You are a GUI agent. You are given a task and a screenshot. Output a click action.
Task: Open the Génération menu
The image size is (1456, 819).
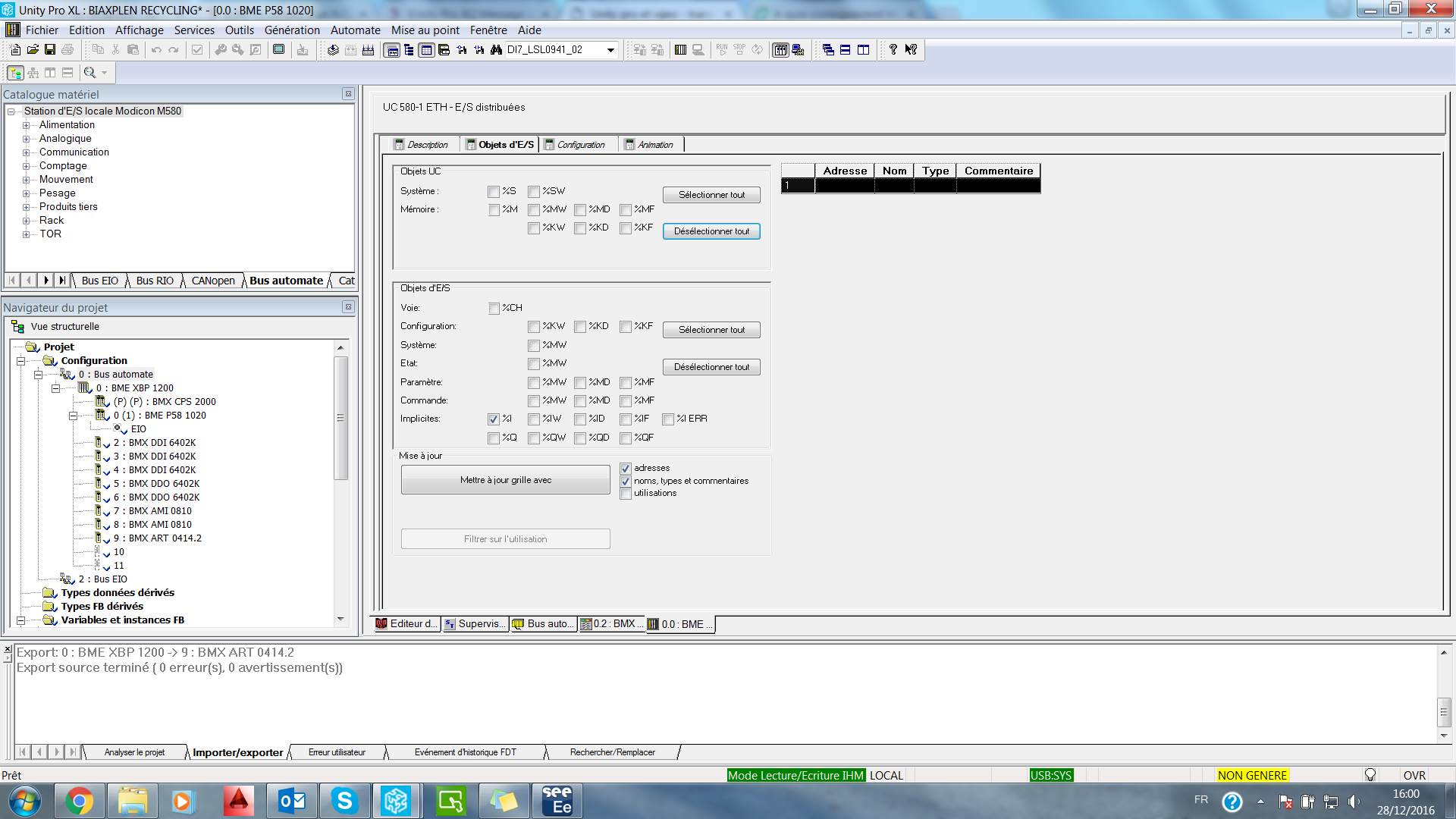(292, 30)
